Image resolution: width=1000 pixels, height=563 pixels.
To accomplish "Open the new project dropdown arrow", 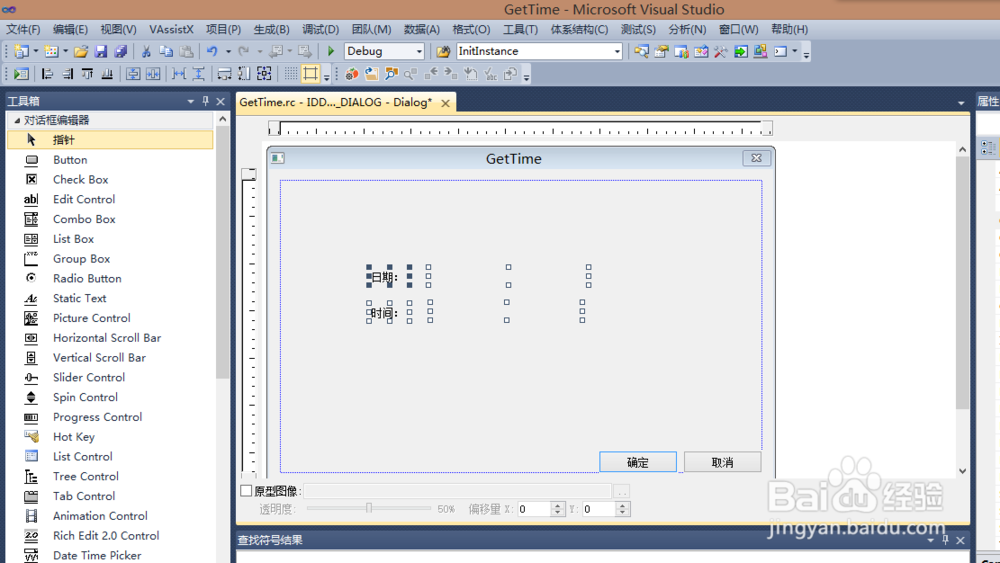I will pyautogui.click(x=36, y=52).
